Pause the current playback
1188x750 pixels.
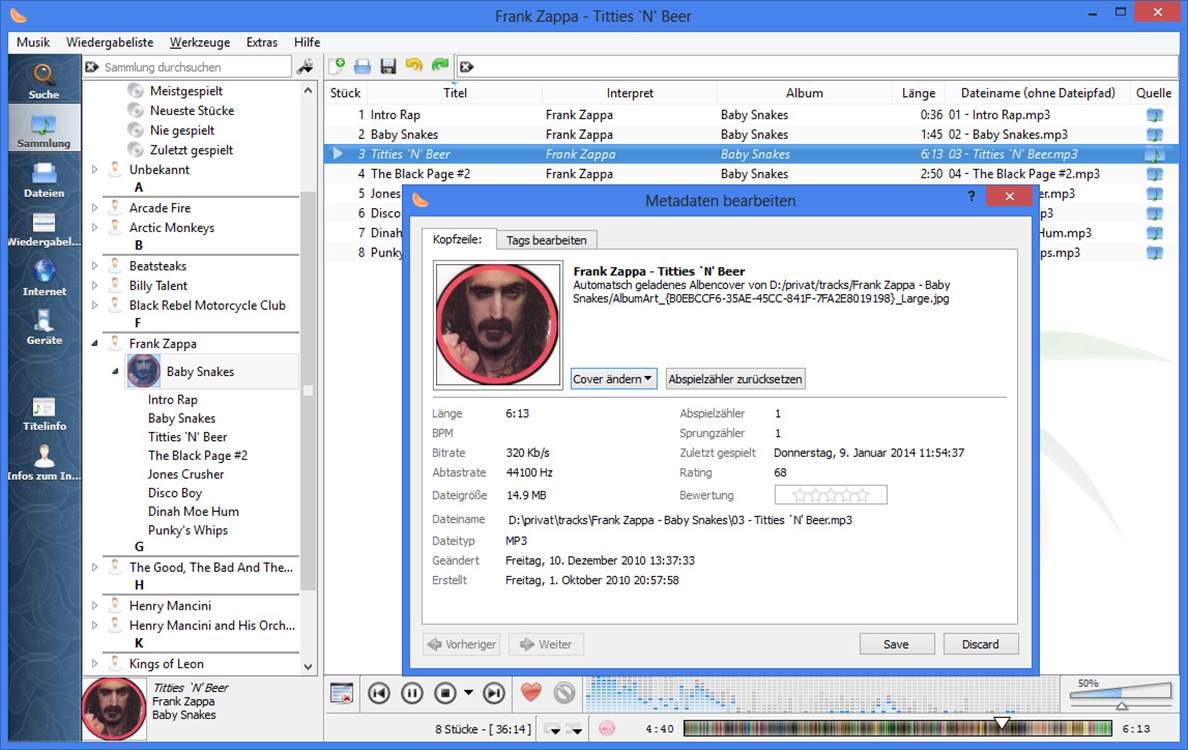tap(412, 693)
